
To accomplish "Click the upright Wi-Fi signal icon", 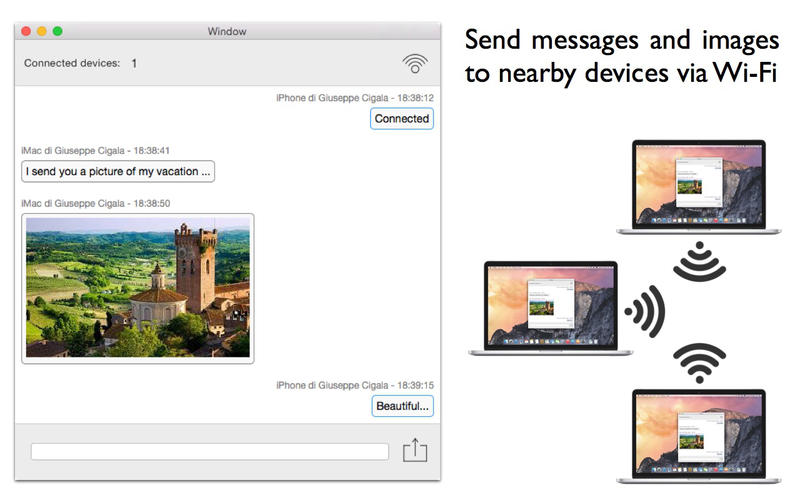I will (699, 363).
